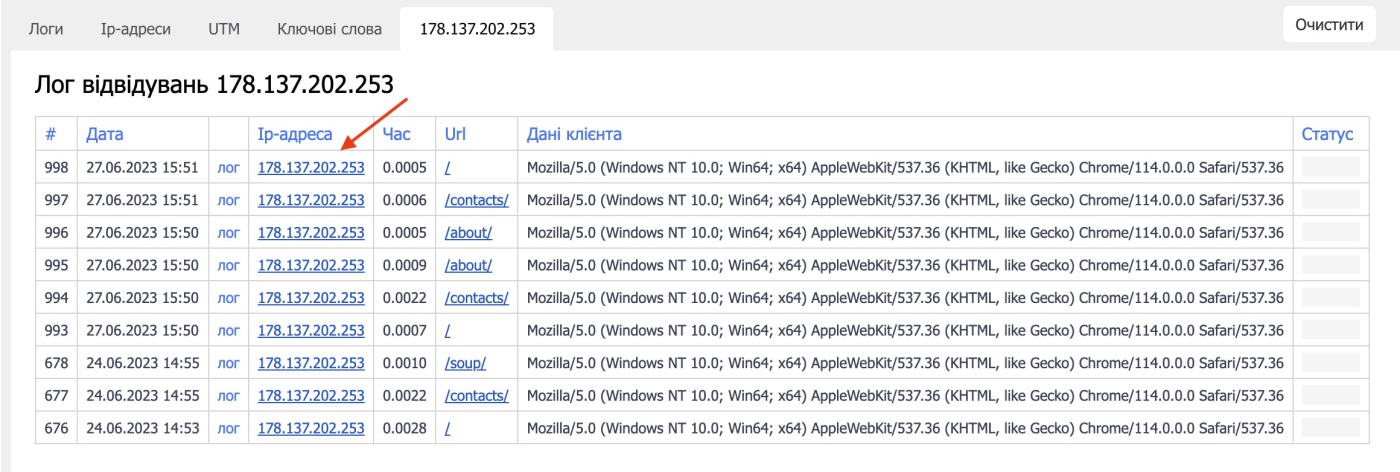
Task: Open the лог link in row 998
Action: click(x=228, y=168)
